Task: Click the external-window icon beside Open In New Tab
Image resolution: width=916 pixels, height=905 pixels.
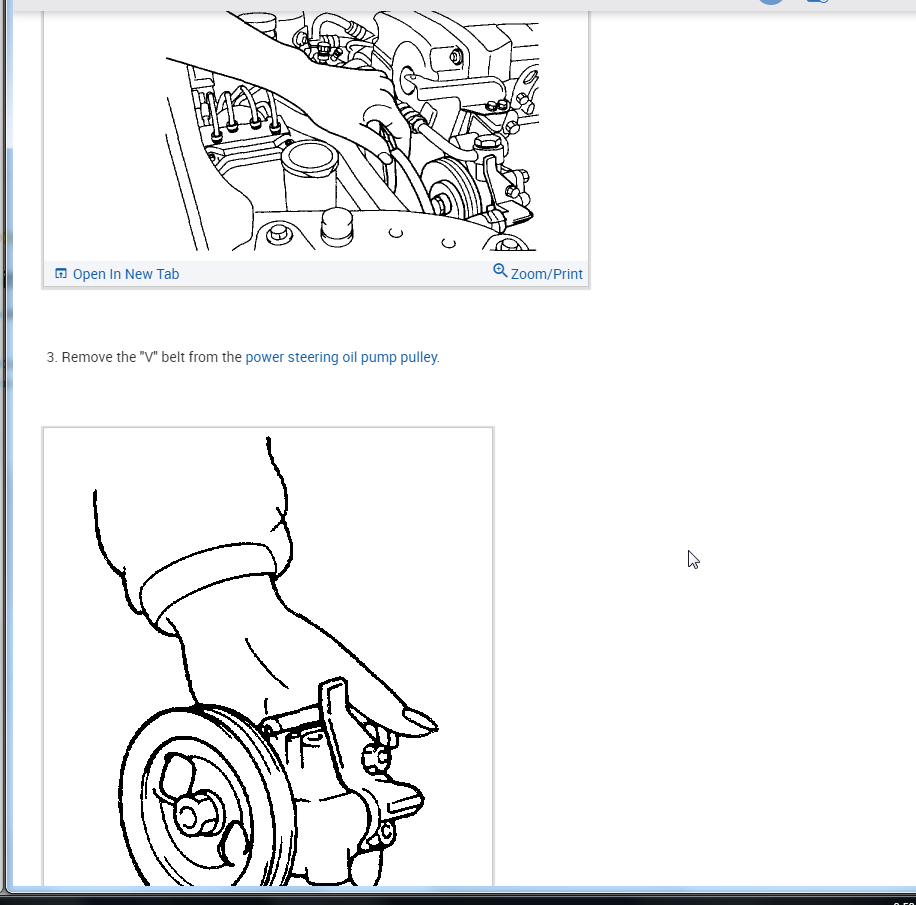Action: point(61,272)
